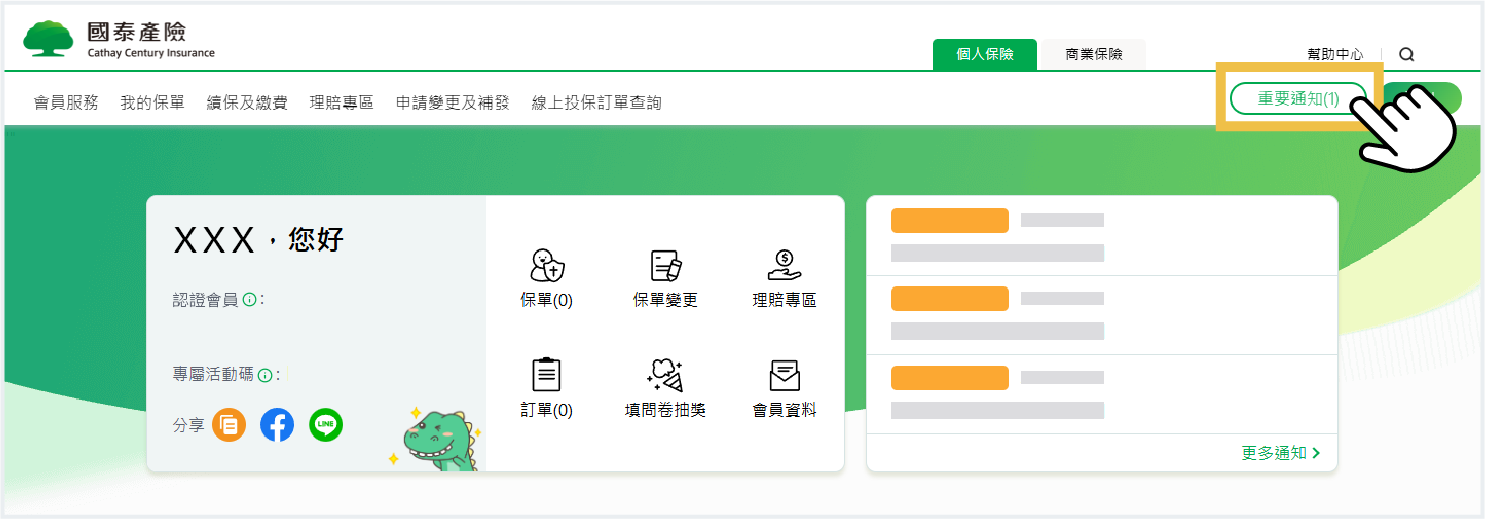This screenshot has width=1485, height=519.
Task: Click the Cathay Century Insurance logo
Action: tap(119, 39)
